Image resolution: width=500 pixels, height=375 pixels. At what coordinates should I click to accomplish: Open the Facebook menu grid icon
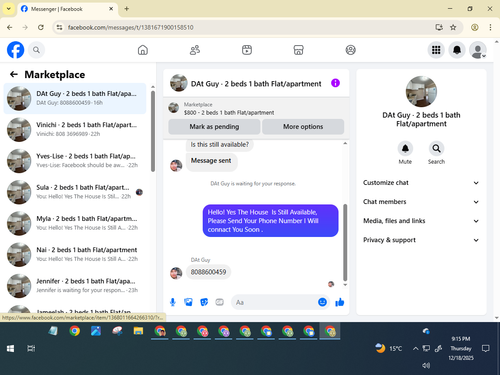coord(436,50)
